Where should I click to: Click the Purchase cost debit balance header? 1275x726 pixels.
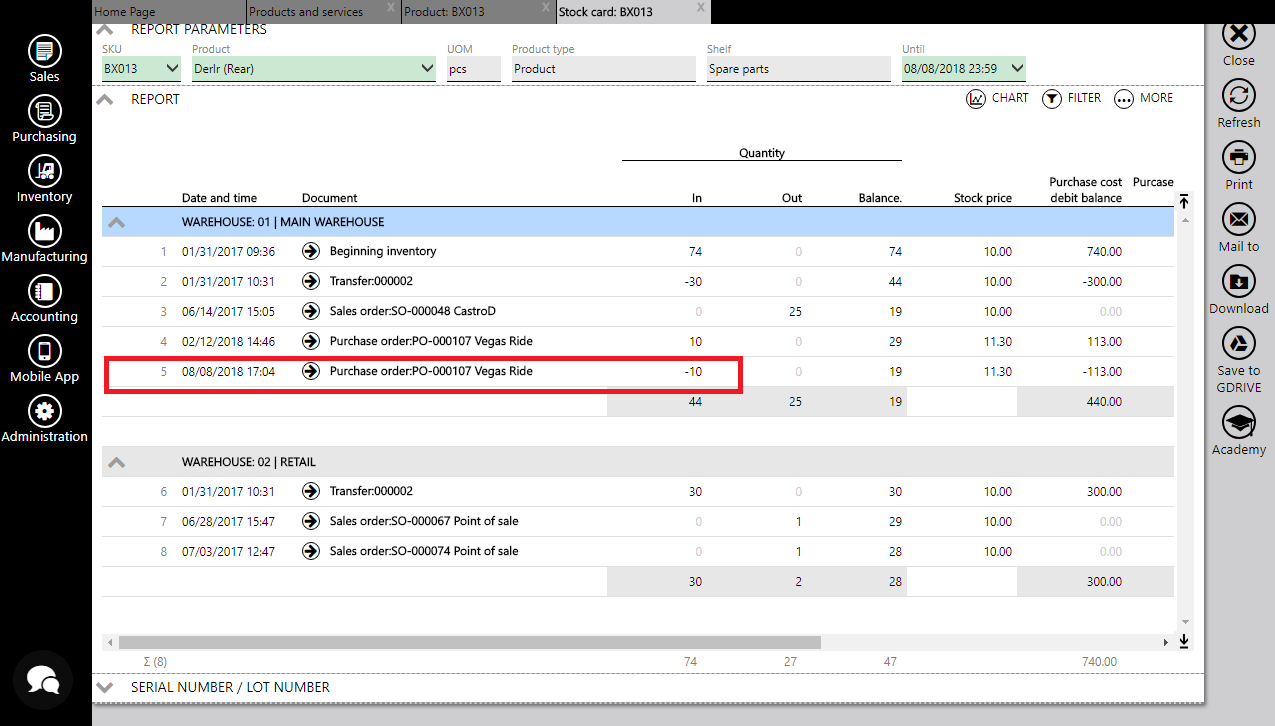pyautogui.click(x=1085, y=190)
